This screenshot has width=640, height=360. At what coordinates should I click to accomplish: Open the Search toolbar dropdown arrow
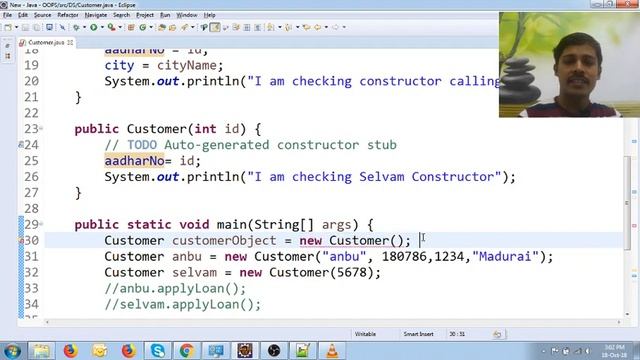pyautogui.click(x=193, y=27)
